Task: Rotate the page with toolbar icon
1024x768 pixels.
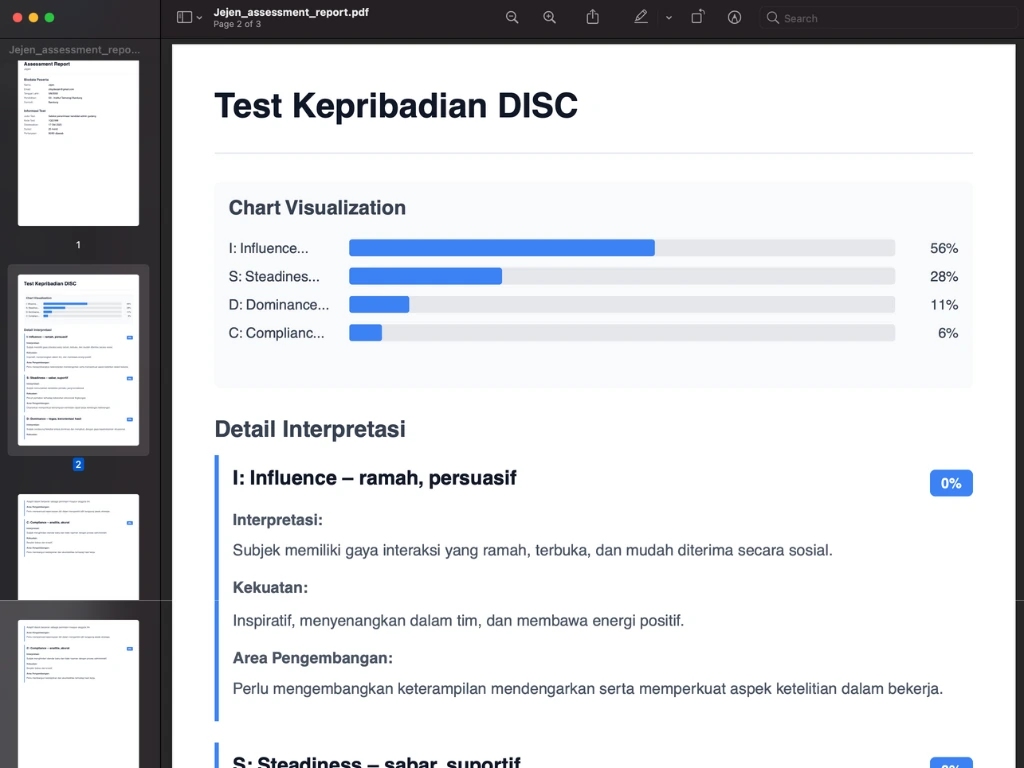Action: click(697, 17)
